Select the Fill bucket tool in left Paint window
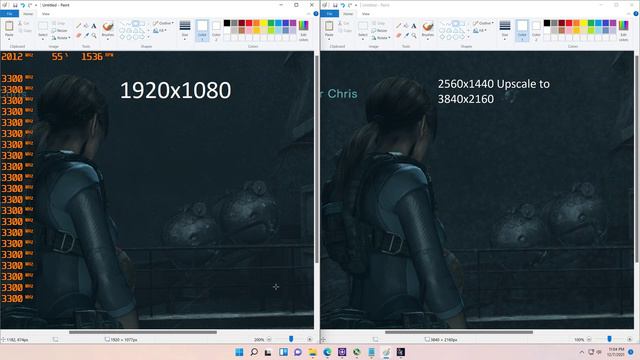Viewport: 640px width, 360px height. 86,26
